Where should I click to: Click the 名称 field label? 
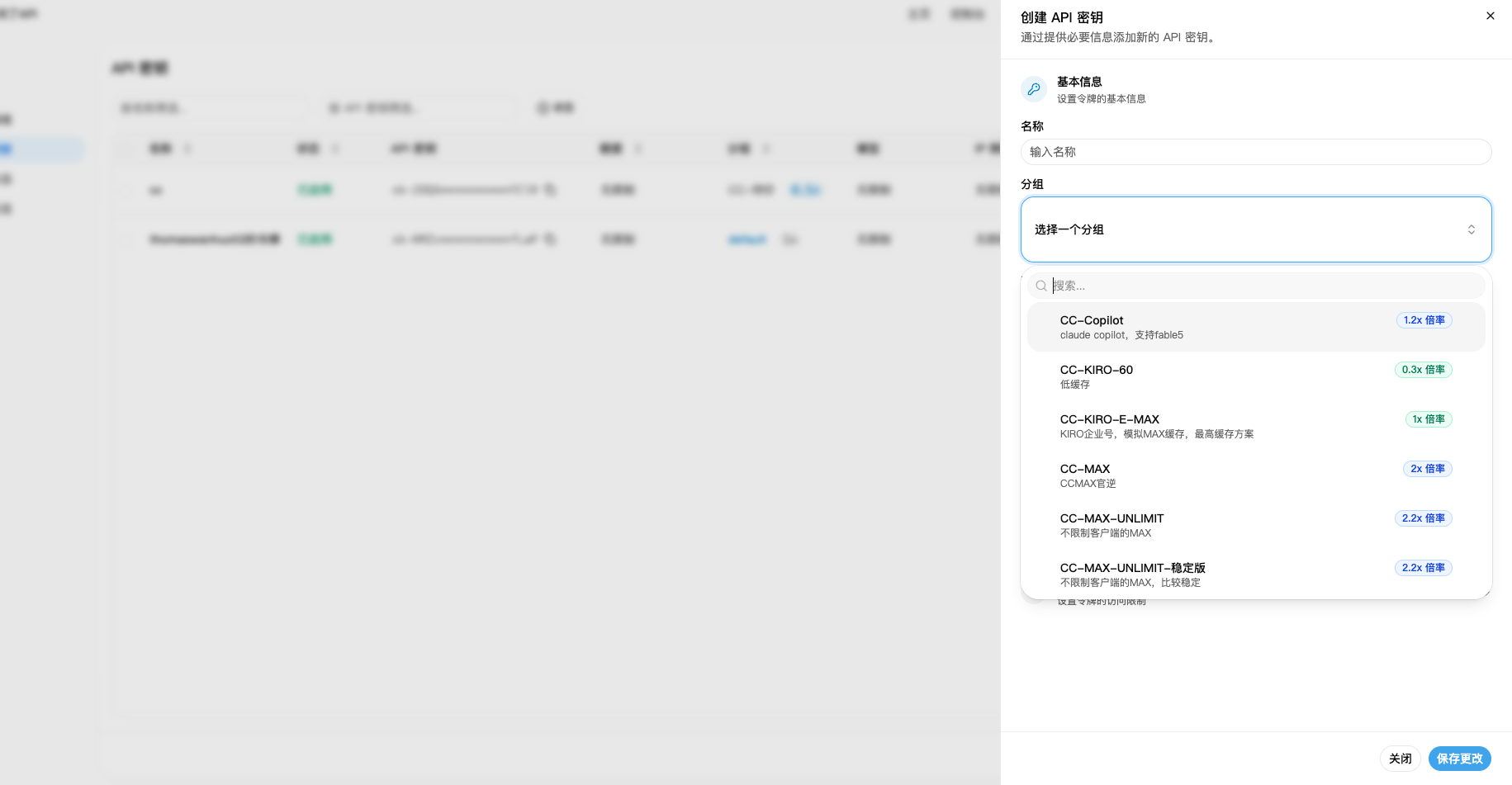tap(1032, 126)
